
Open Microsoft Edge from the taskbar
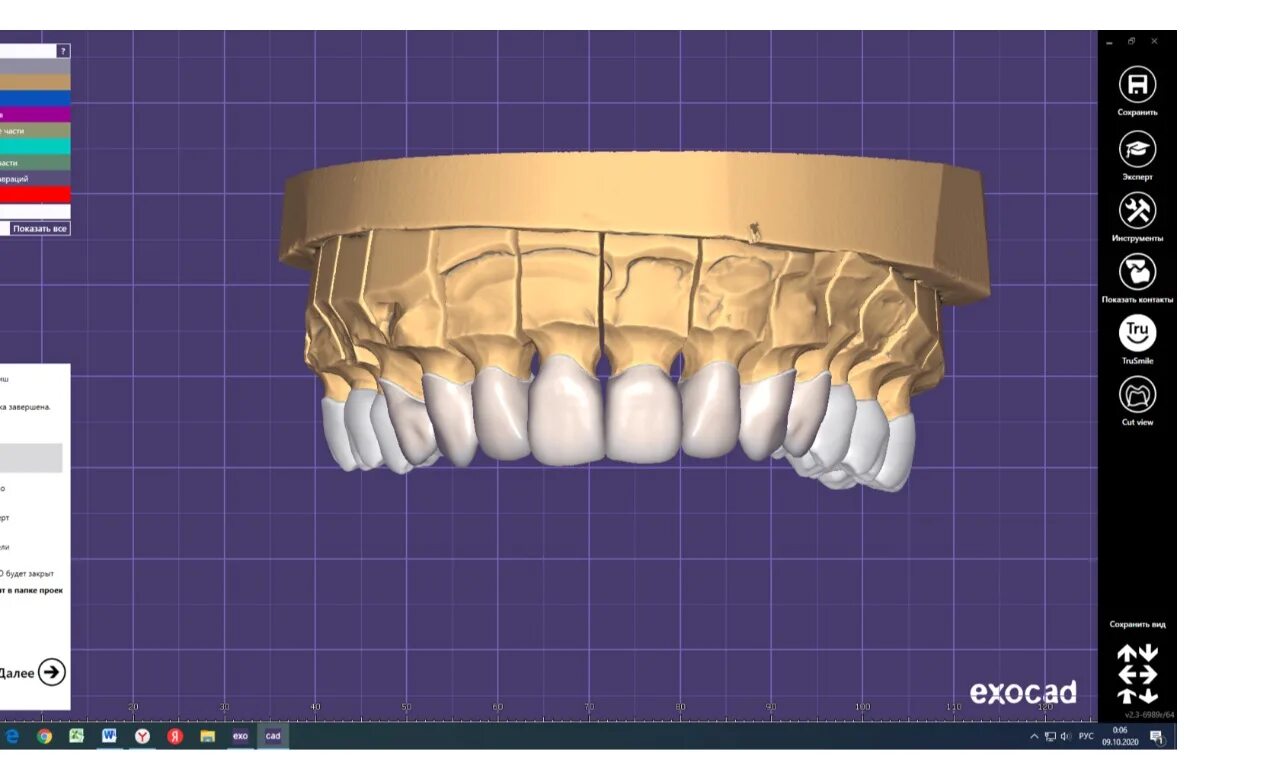[x=11, y=736]
